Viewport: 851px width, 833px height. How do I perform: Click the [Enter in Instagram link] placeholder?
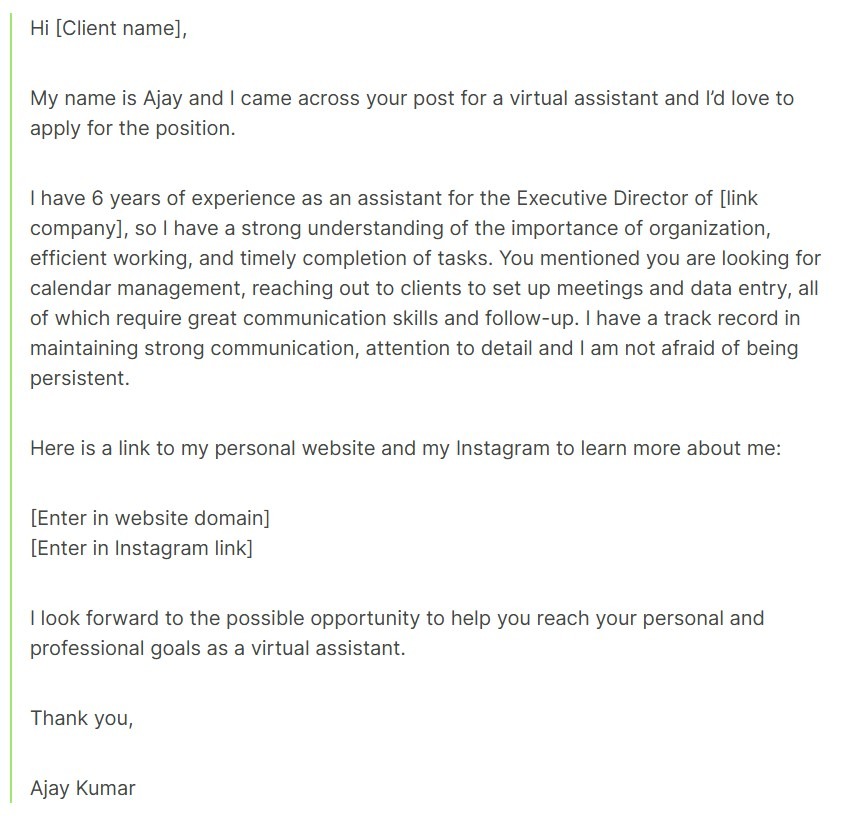[141, 548]
